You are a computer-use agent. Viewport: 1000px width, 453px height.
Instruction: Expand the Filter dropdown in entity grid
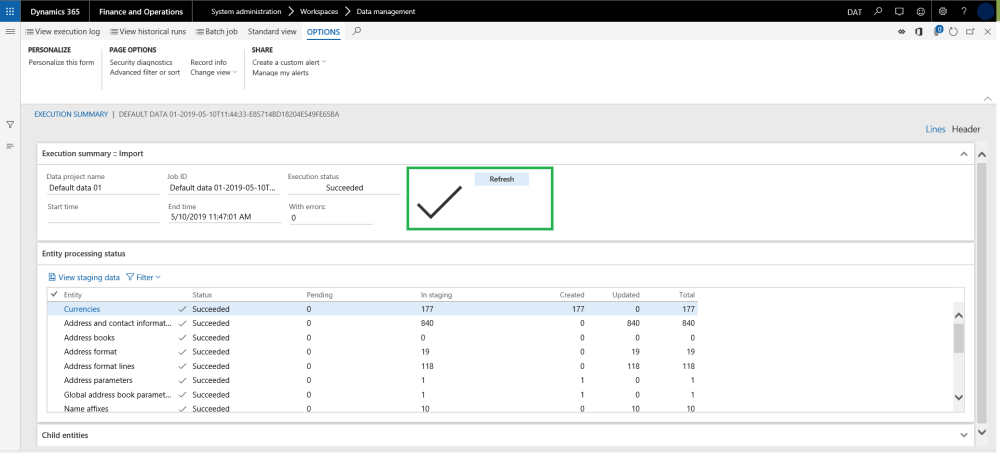[144, 277]
